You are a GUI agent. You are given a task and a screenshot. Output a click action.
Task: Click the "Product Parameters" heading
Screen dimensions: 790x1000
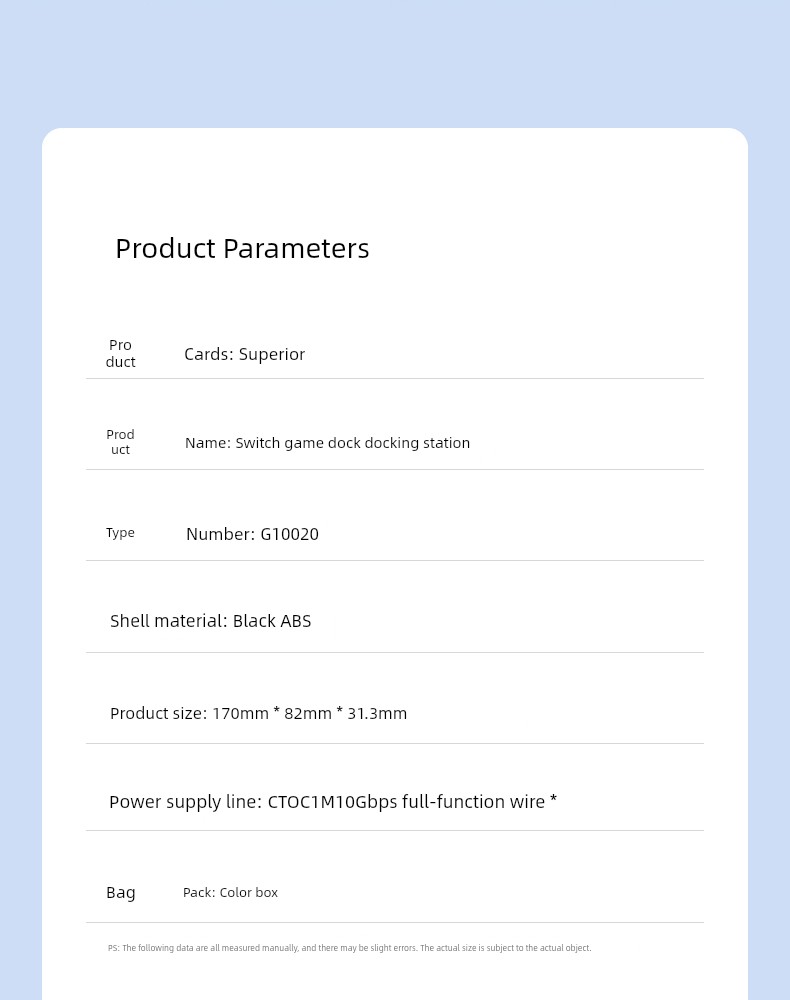[242, 248]
